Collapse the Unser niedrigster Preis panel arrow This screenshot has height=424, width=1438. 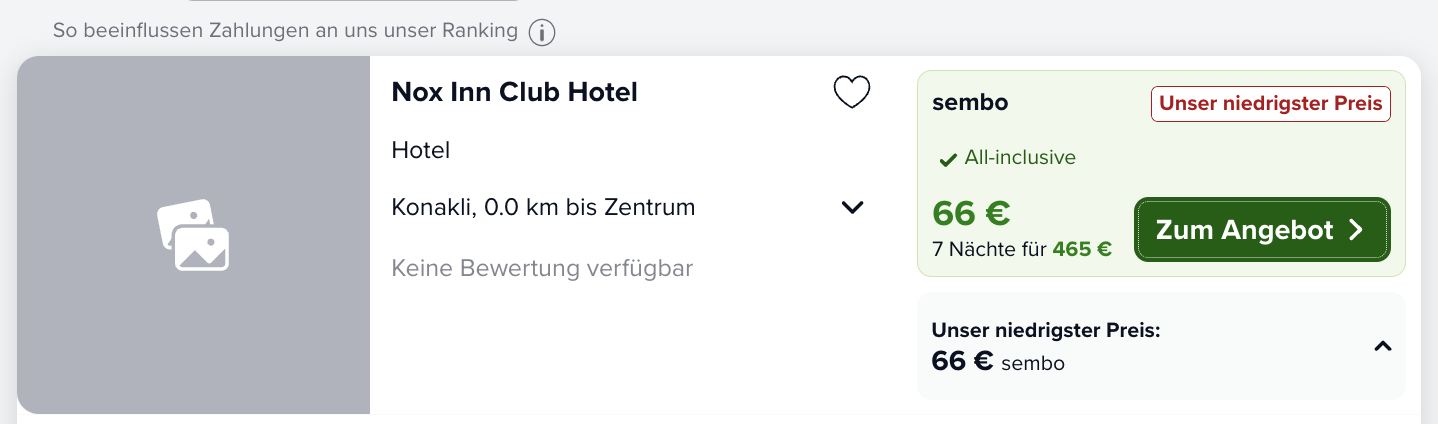coord(1383,346)
